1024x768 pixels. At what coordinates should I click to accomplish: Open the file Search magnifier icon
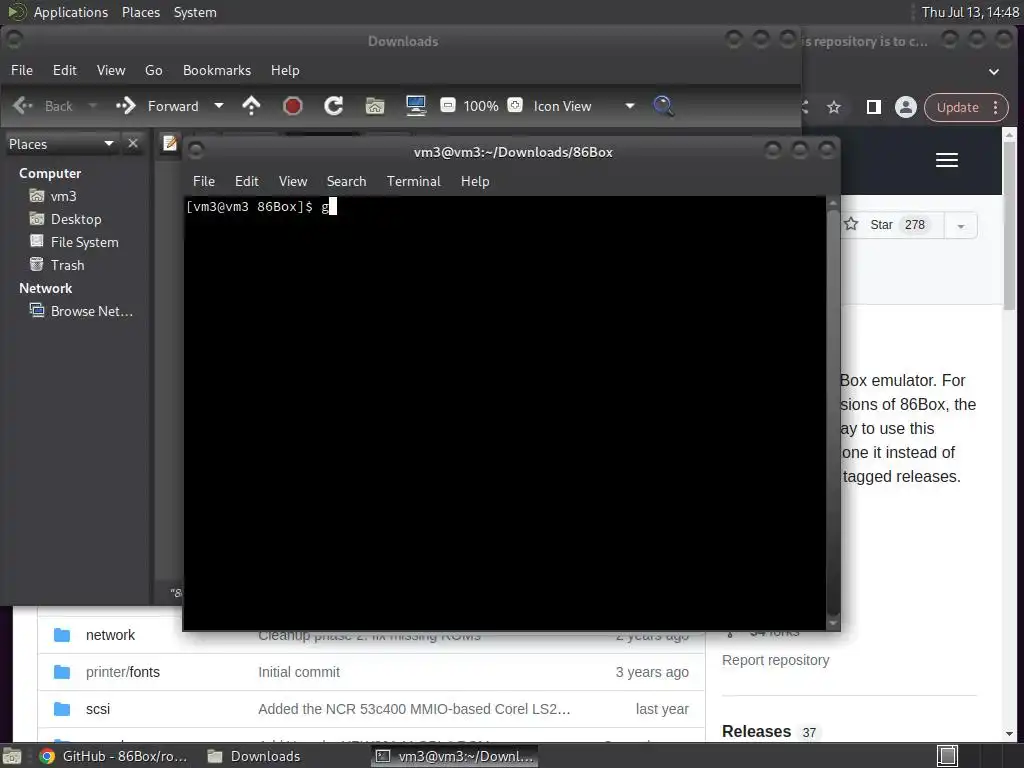[664, 106]
